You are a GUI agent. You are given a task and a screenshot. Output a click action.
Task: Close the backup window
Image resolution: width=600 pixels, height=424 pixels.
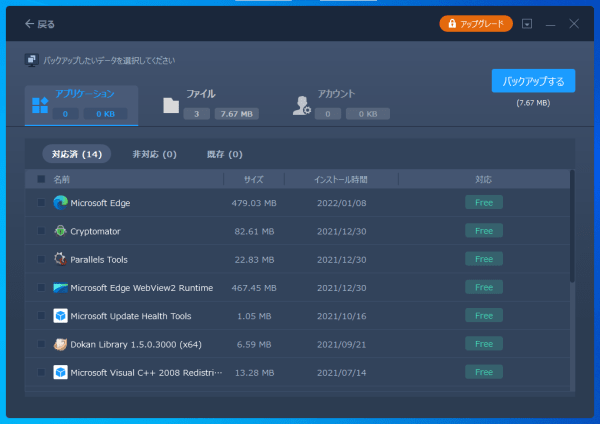(574, 24)
